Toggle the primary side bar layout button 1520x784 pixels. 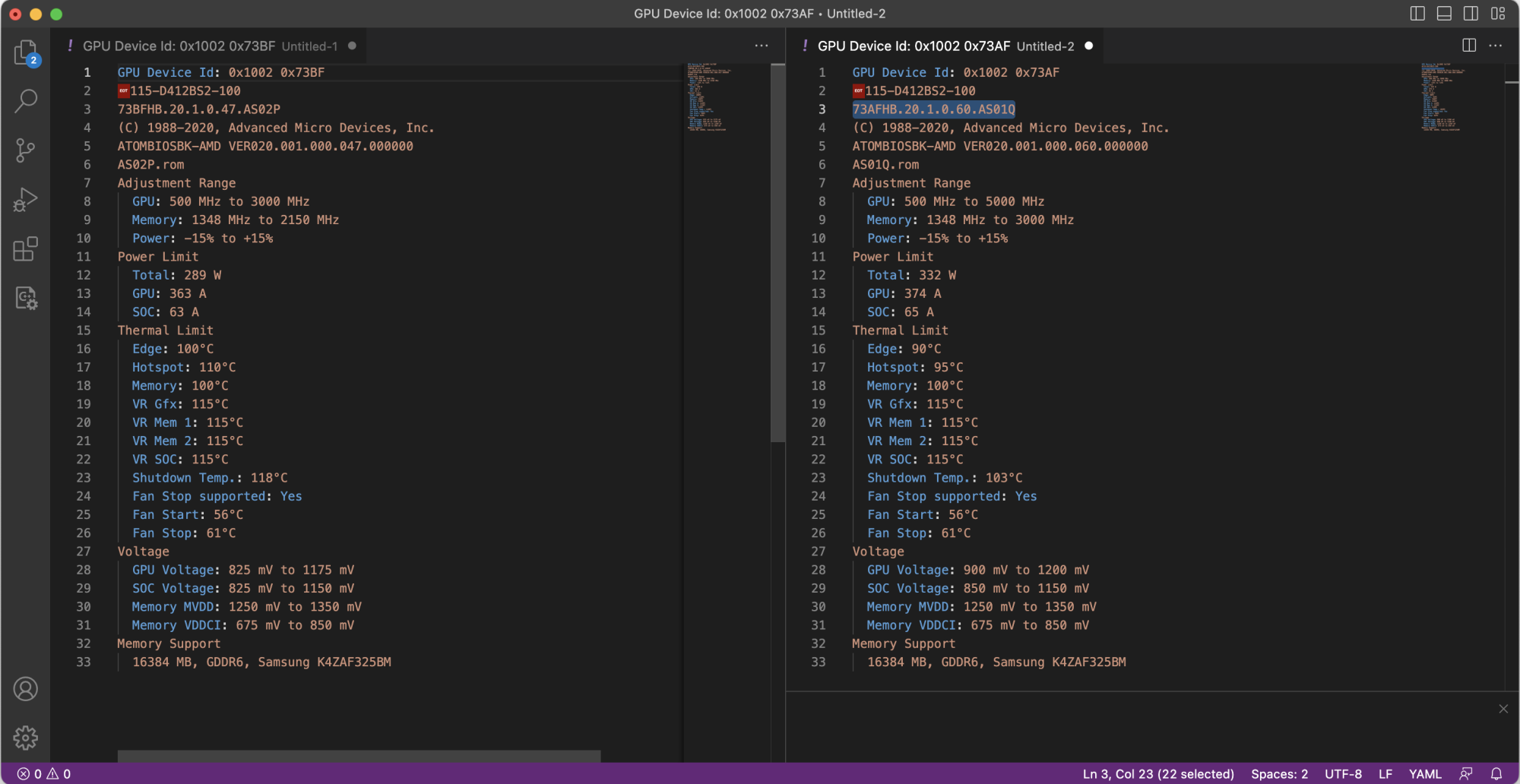point(1417,14)
